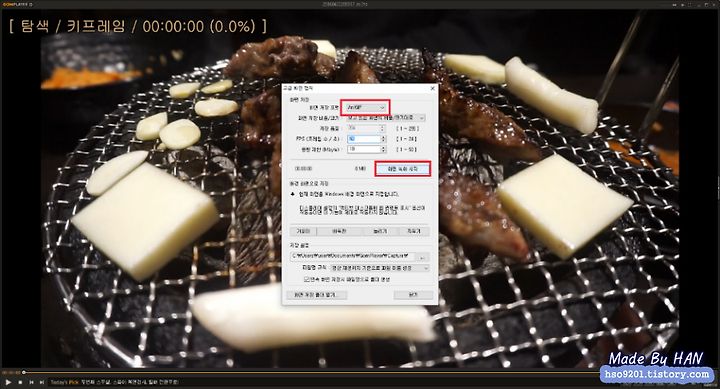Click the save quality value field
The image size is (720, 389).
(364, 128)
